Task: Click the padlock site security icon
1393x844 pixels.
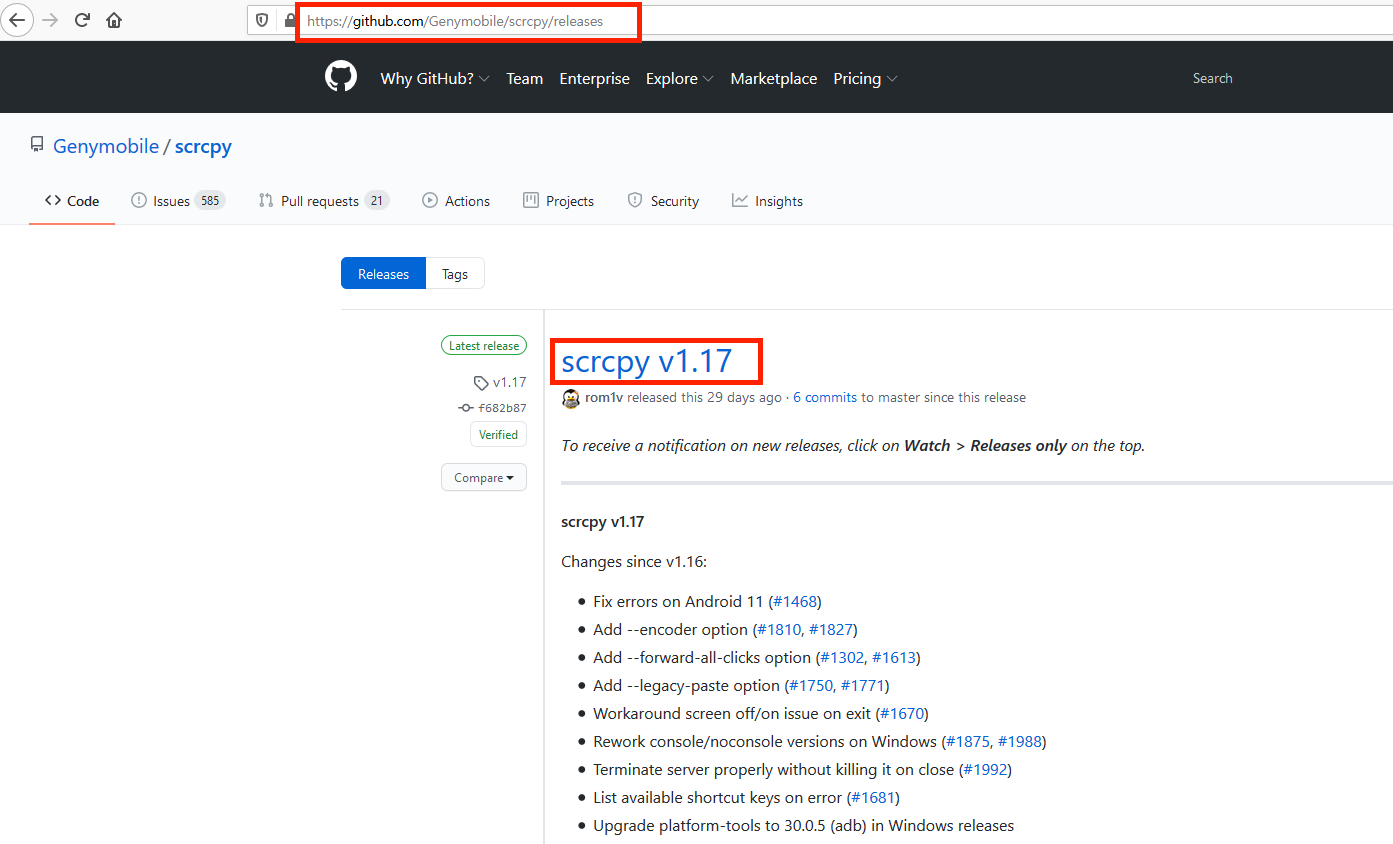Action: (x=289, y=20)
